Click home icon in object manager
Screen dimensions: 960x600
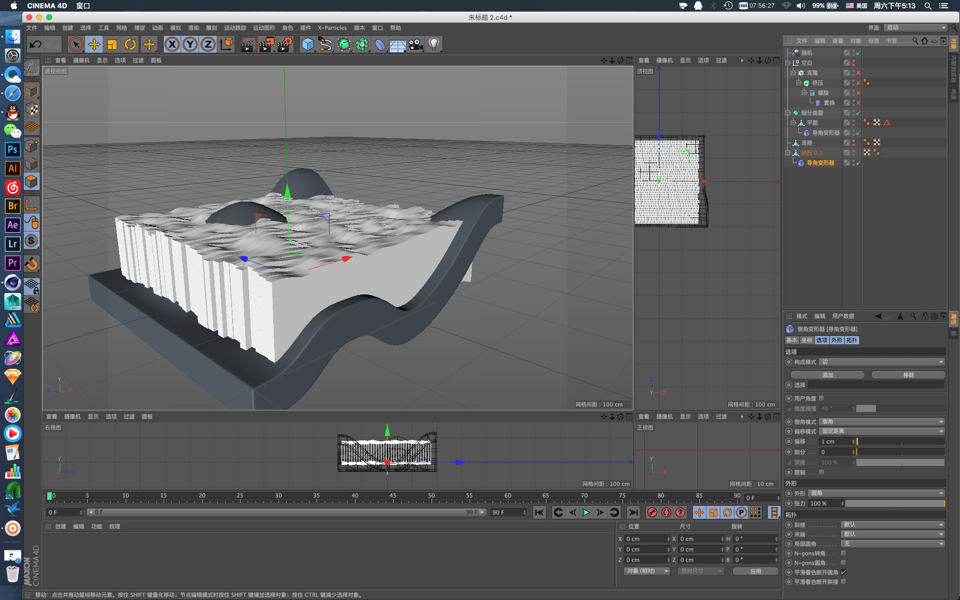(924, 41)
